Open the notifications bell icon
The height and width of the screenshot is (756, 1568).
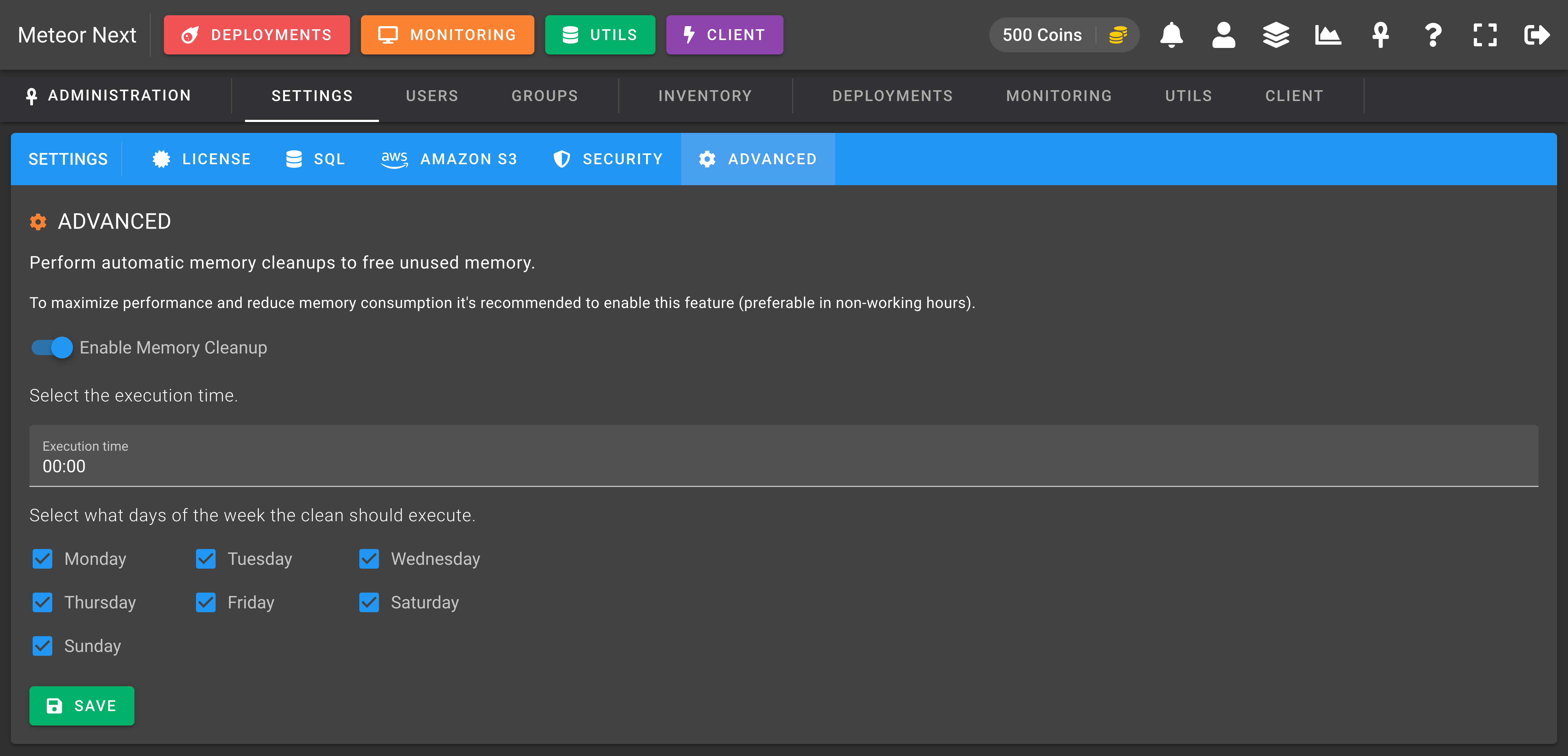[1171, 35]
